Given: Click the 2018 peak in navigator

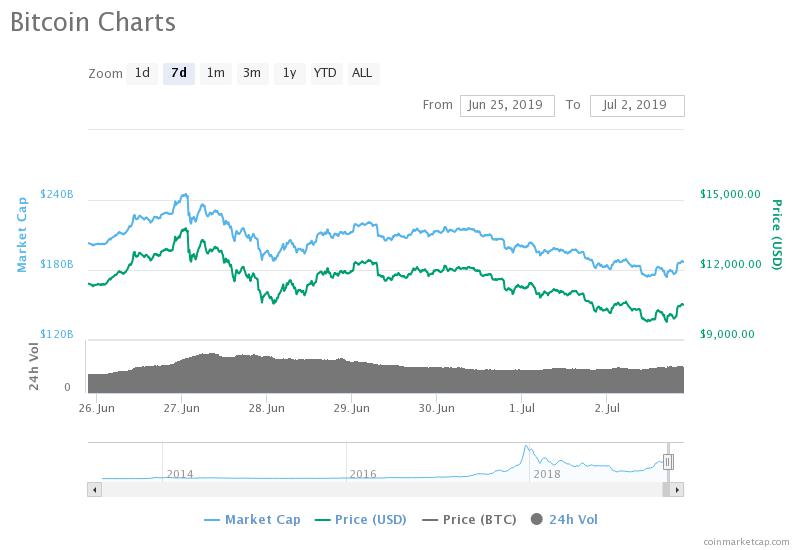Looking at the screenshot, I should point(526,446).
